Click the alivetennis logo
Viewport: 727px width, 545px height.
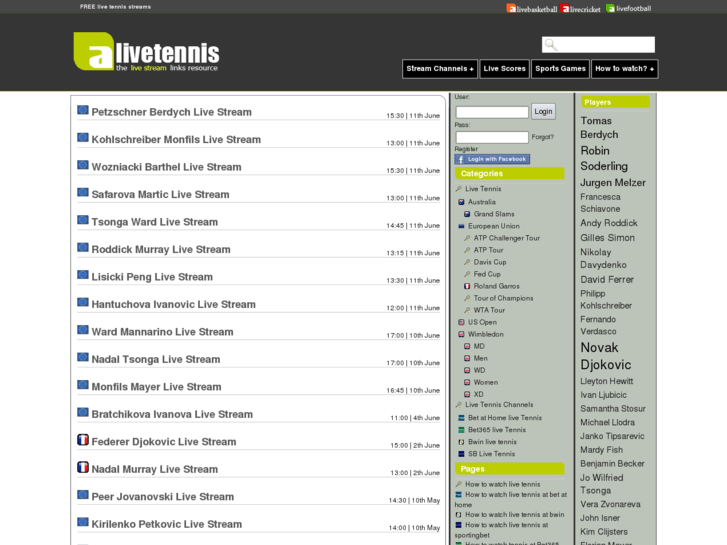point(147,52)
